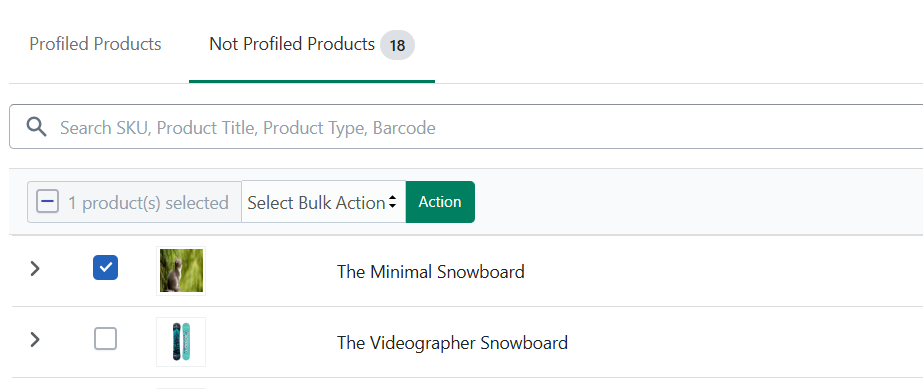Click the magnifying glass search icon
The width and height of the screenshot is (923, 389).
pos(36,127)
